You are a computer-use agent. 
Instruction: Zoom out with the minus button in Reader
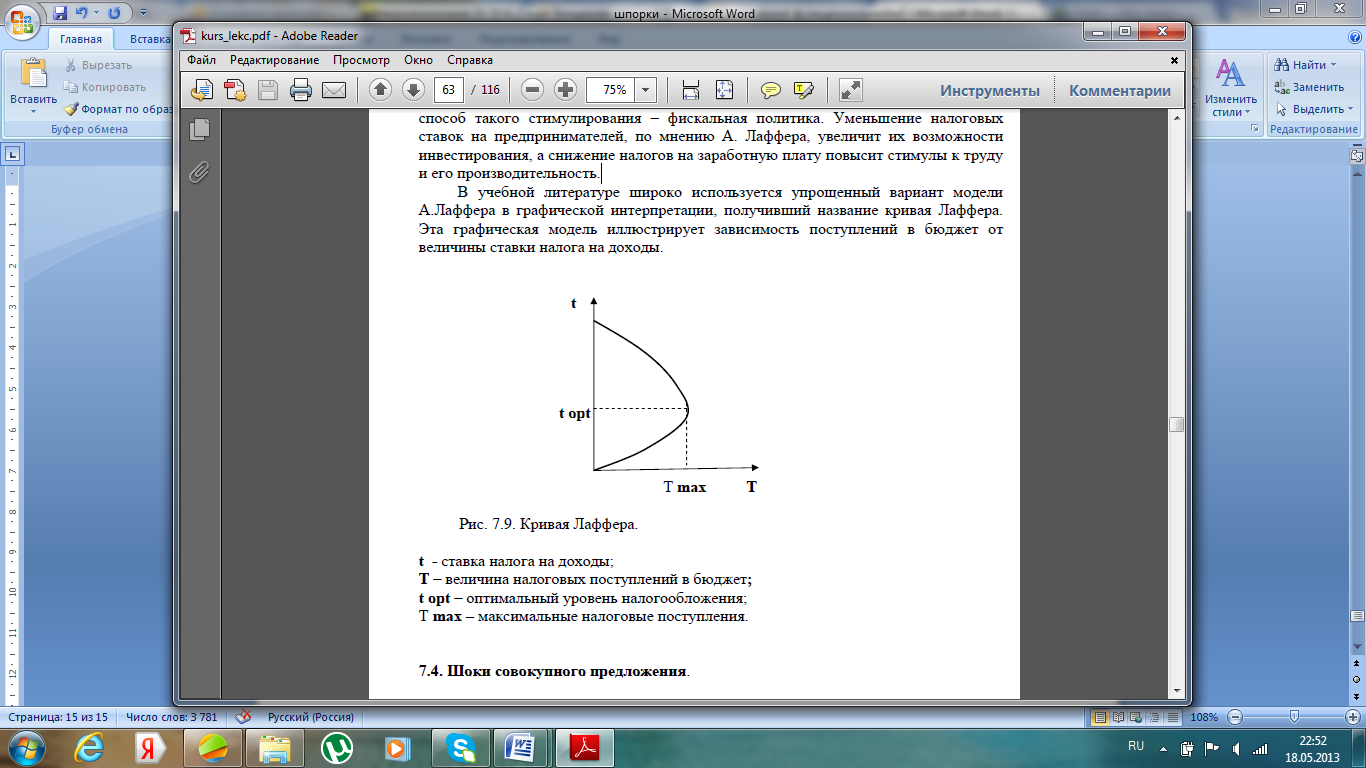533,90
